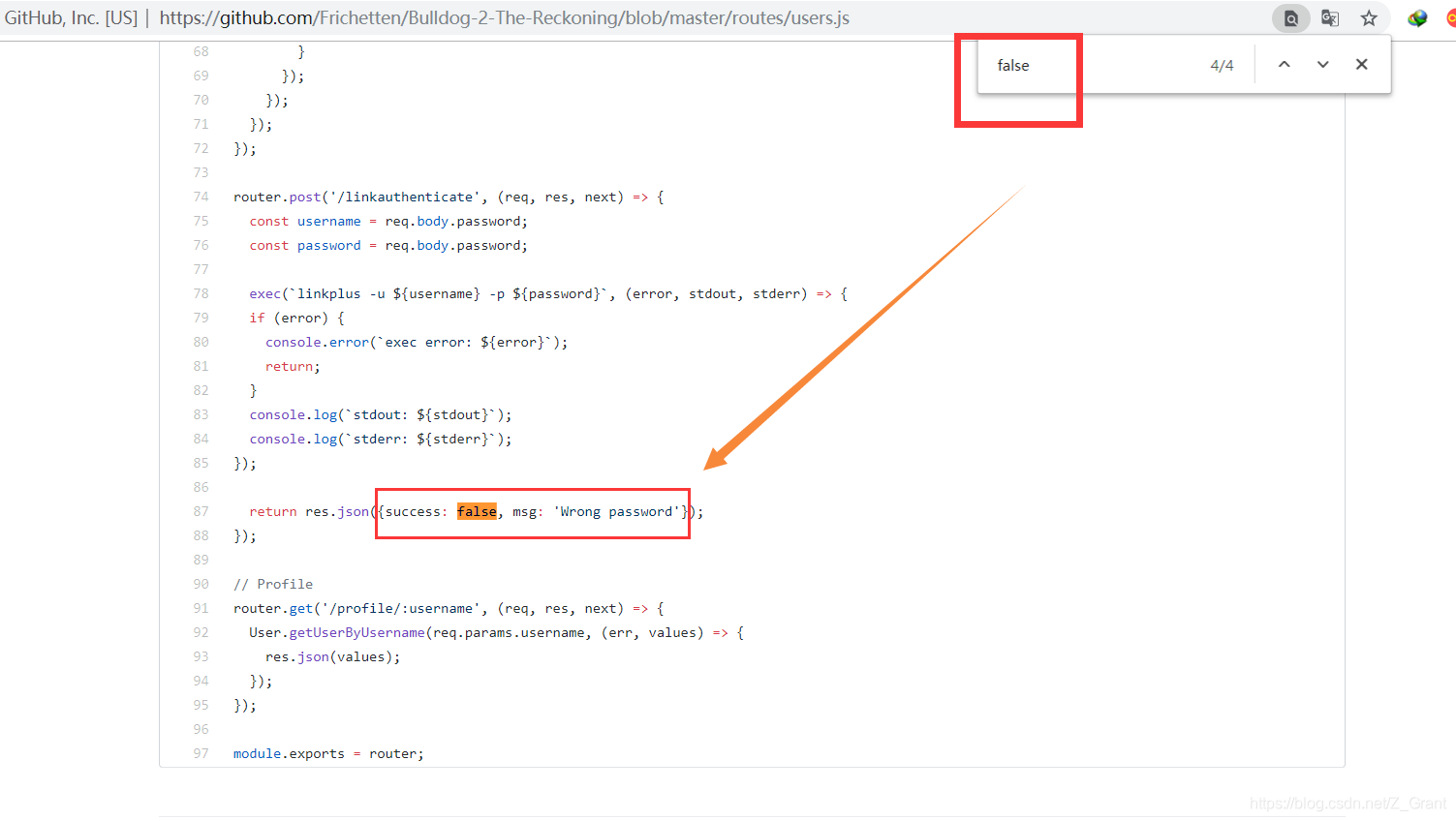Click the '// Profile' comment

273,584
